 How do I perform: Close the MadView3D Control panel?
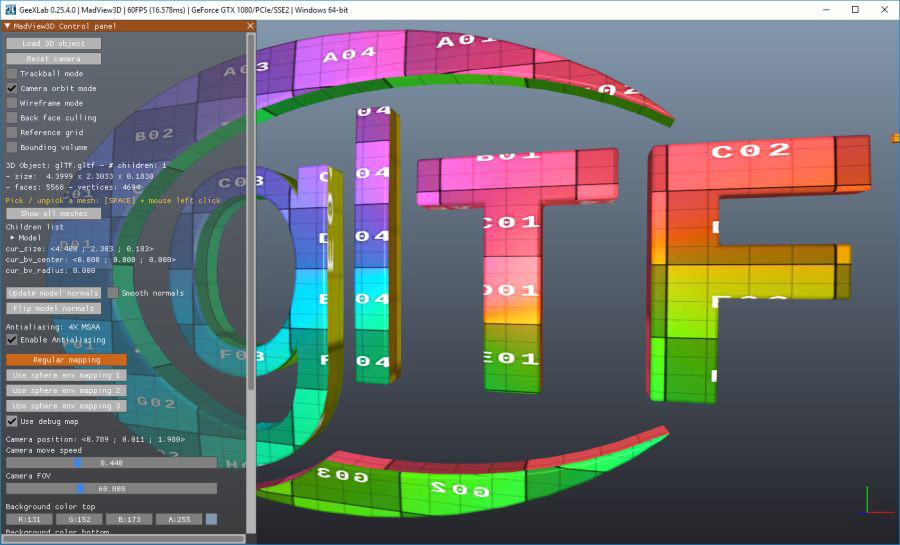[250, 26]
